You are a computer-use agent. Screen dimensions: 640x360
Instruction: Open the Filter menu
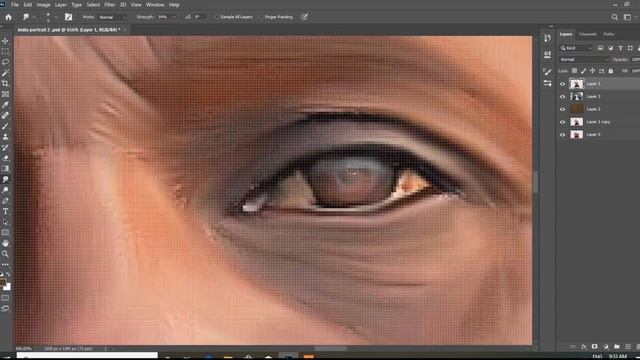coord(109,5)
